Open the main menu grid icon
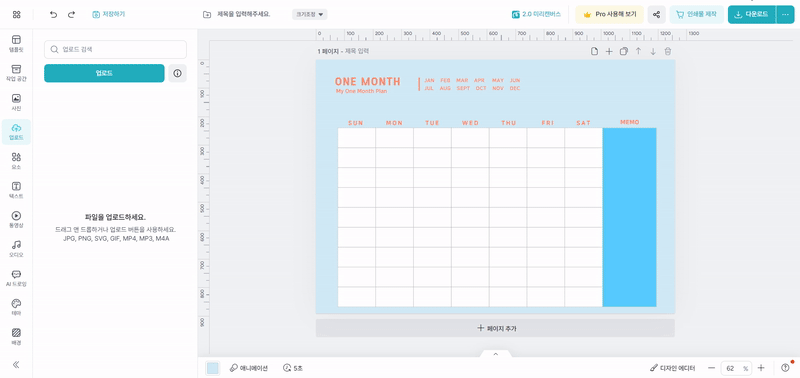The width and height of the screenshot is (800, 378). click(16, 14)
